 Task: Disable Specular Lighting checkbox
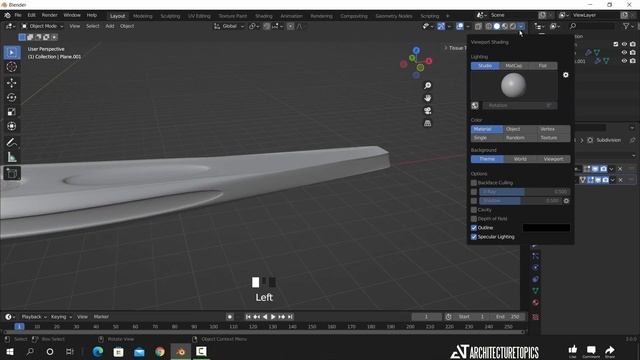(474, 237)
